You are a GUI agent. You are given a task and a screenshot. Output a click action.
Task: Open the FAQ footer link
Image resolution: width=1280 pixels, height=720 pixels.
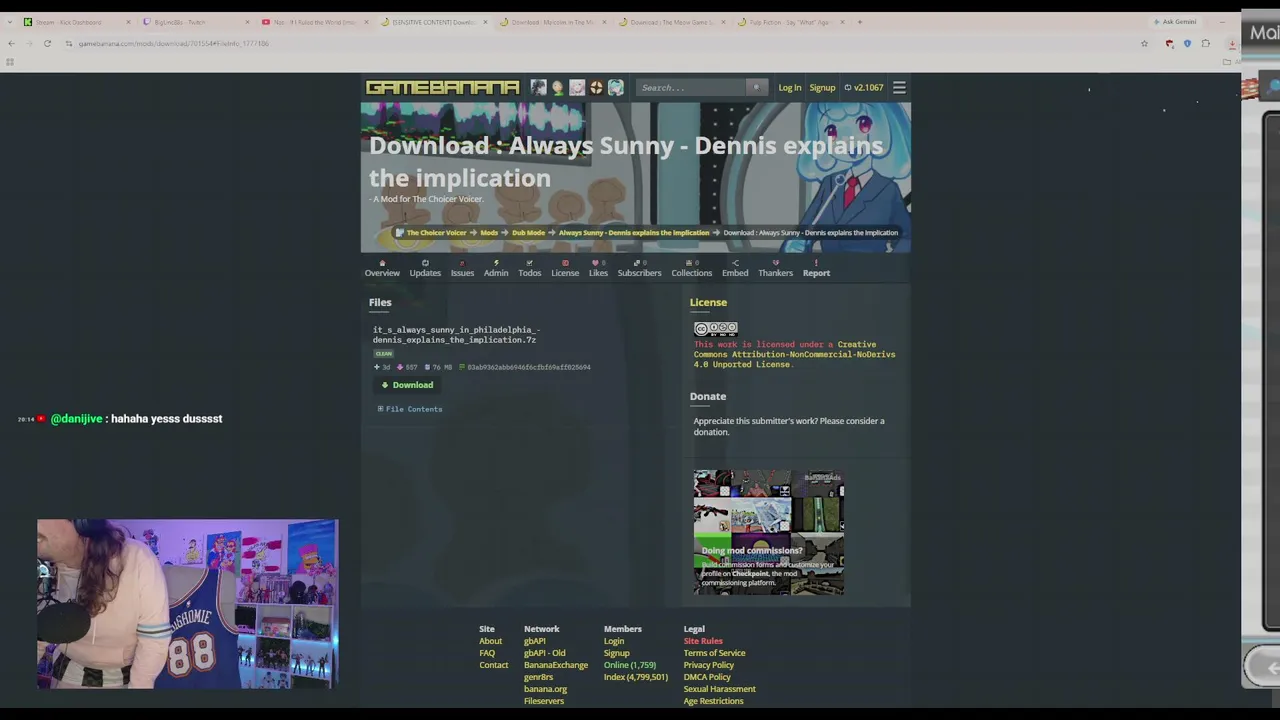pyautogui.click(x=487, y=653)
